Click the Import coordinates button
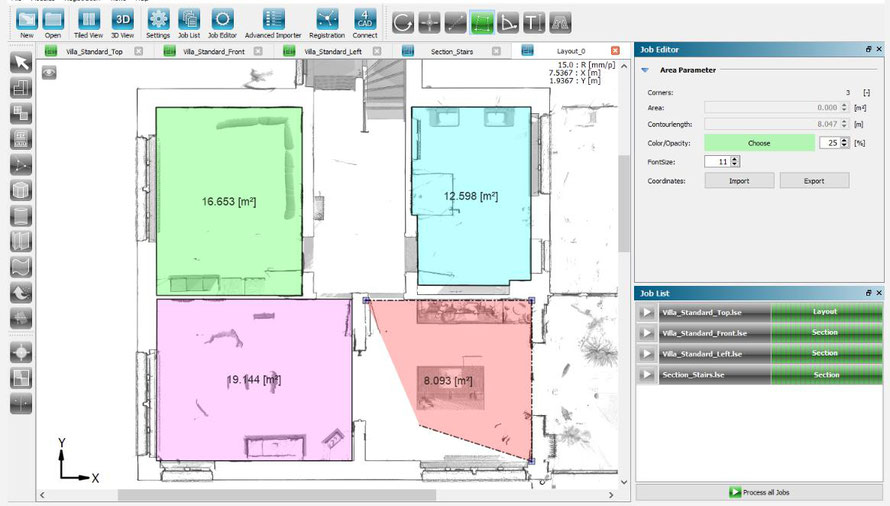The width and height of the screenshot is (890, 506). coord(739,181)
